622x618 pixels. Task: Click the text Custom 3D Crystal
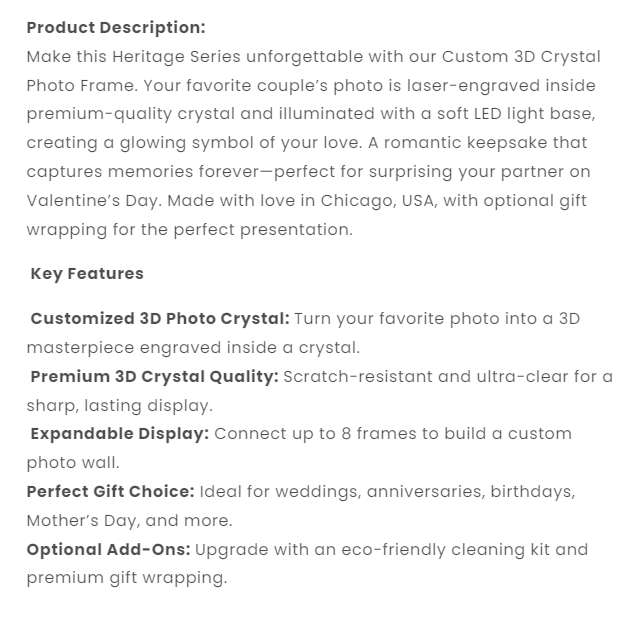pyautogui.click(x=512, y=56)
